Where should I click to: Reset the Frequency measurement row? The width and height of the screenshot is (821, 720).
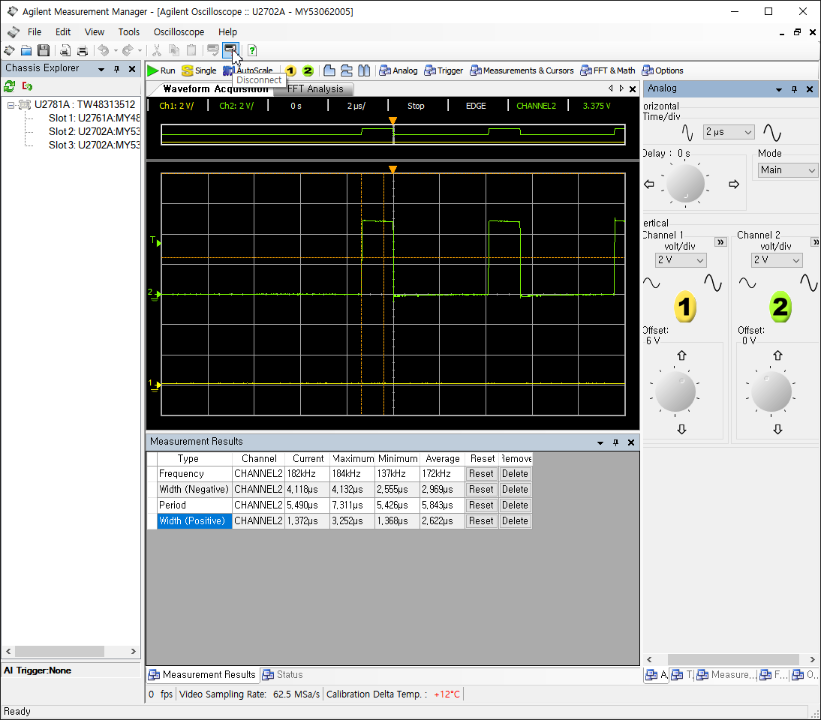pos(481,474)
